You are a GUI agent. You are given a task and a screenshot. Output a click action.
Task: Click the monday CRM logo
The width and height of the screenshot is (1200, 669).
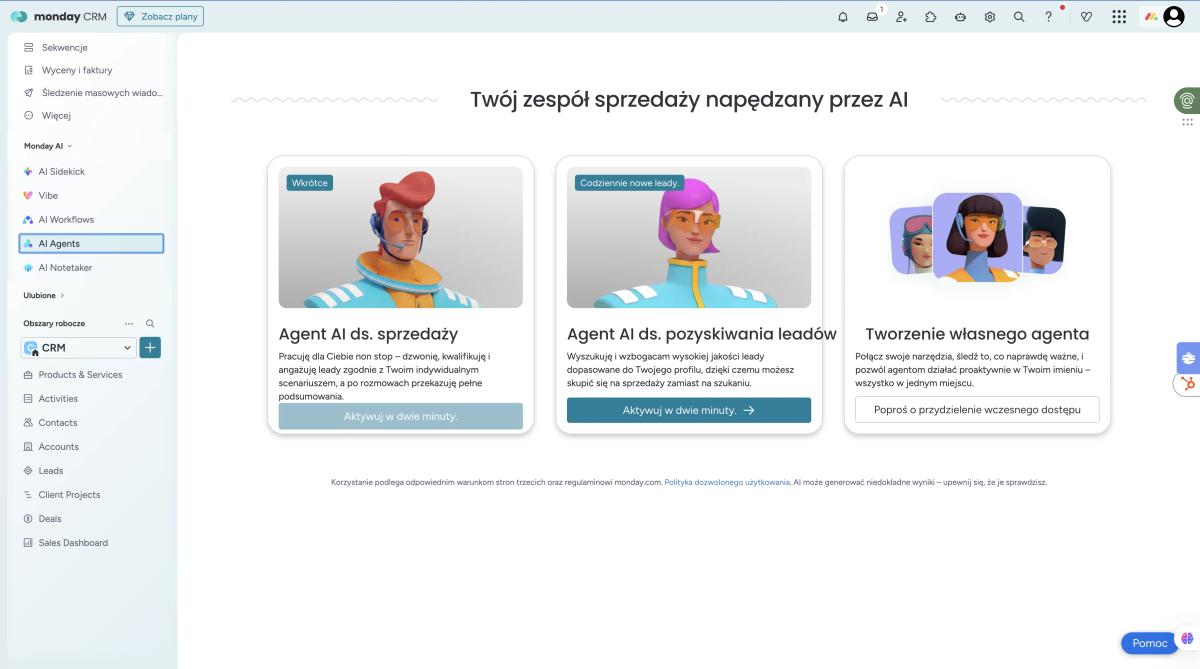(59, 16)
